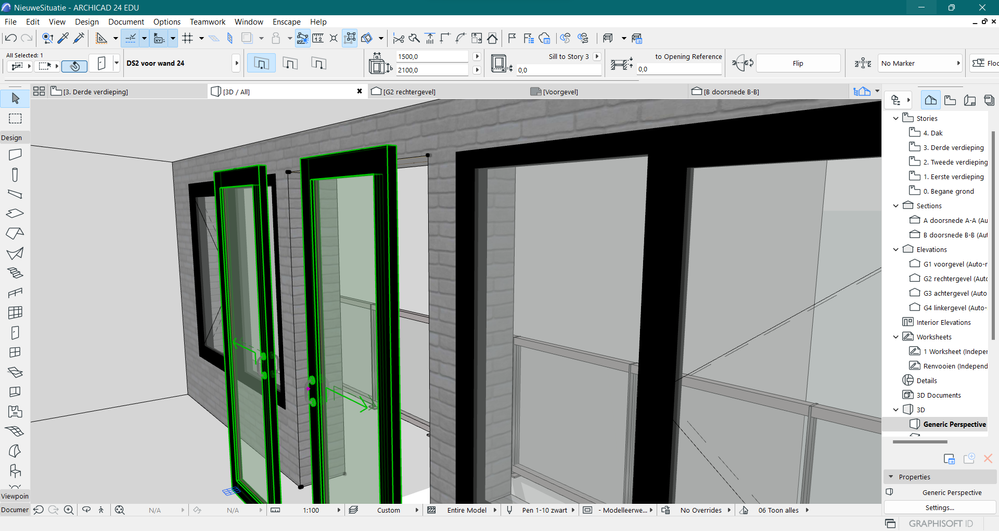Switch to the G2 rechtergevel tab
The width and height of the screenshot is (999, 531).
[411, 91]
